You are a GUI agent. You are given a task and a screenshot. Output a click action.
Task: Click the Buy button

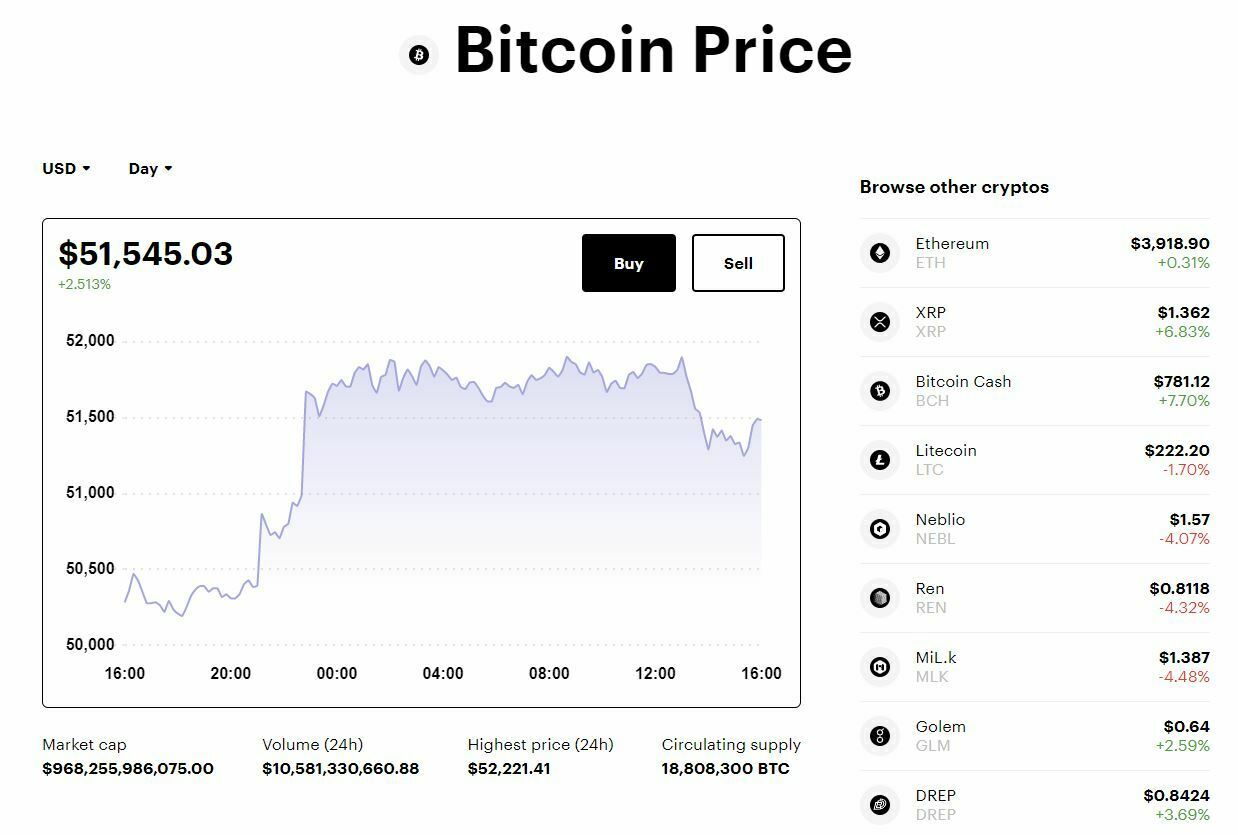[x=628, y=263]
